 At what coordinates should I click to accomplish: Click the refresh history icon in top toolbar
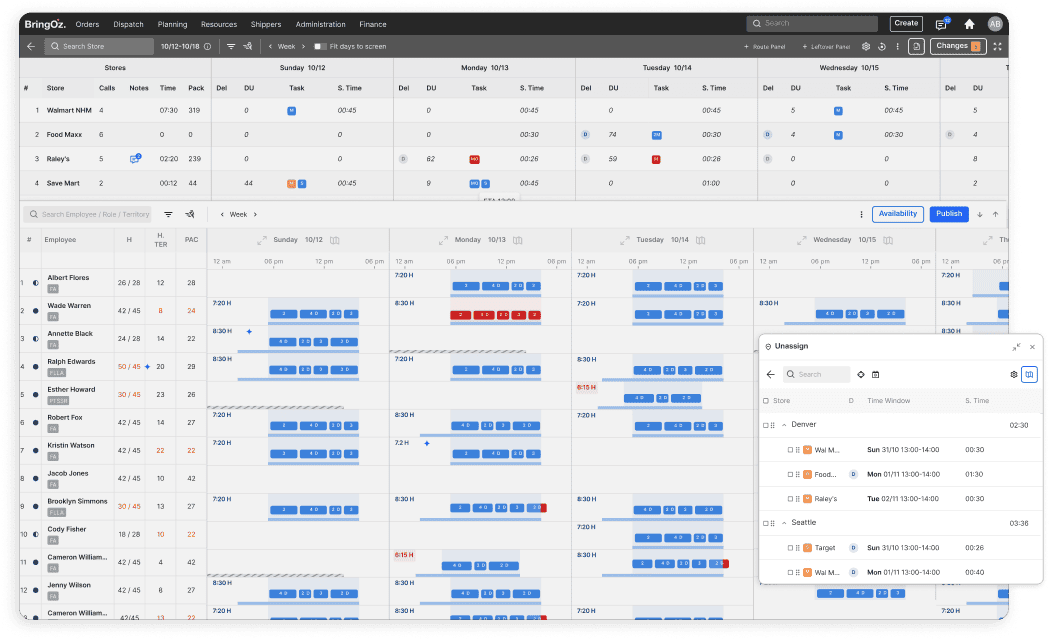pos(882,47)
